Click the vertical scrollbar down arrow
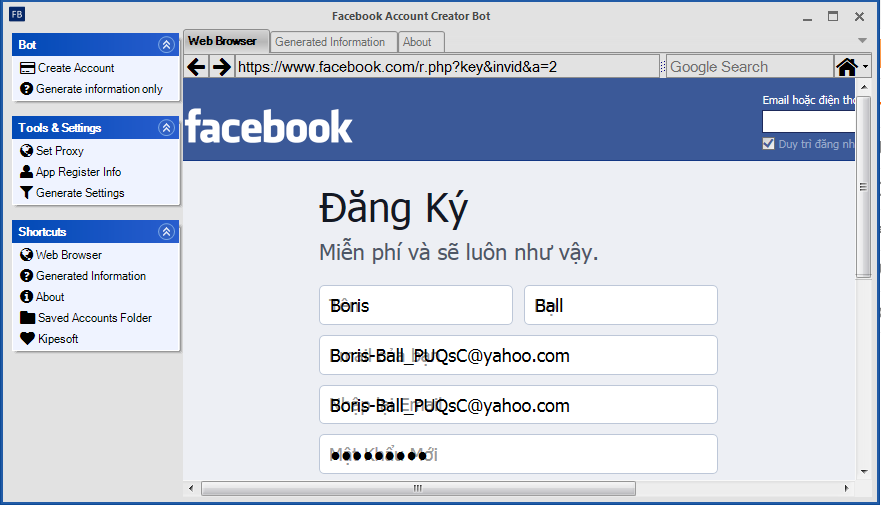Image resolution: width=881 pixels, height=505 pixels. [x=864, y=472]
